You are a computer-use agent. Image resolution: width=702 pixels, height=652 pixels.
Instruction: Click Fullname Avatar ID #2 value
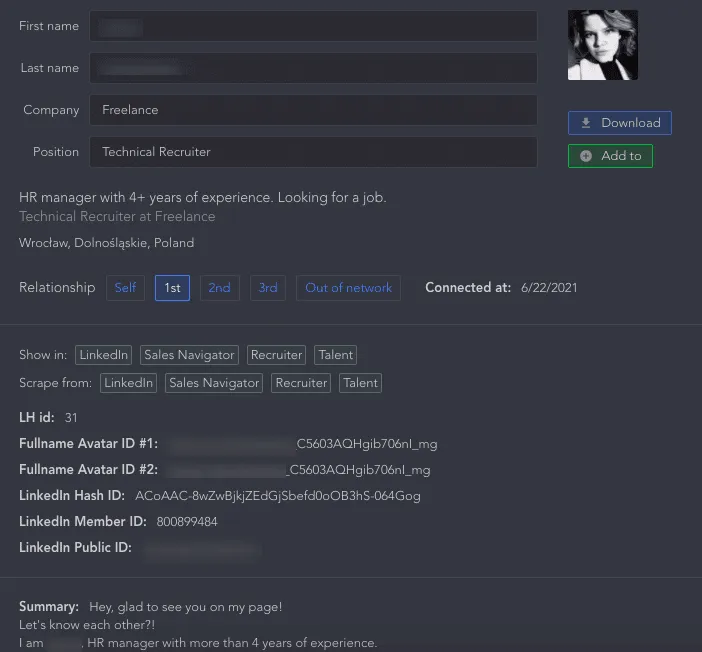tap(298, 470)
